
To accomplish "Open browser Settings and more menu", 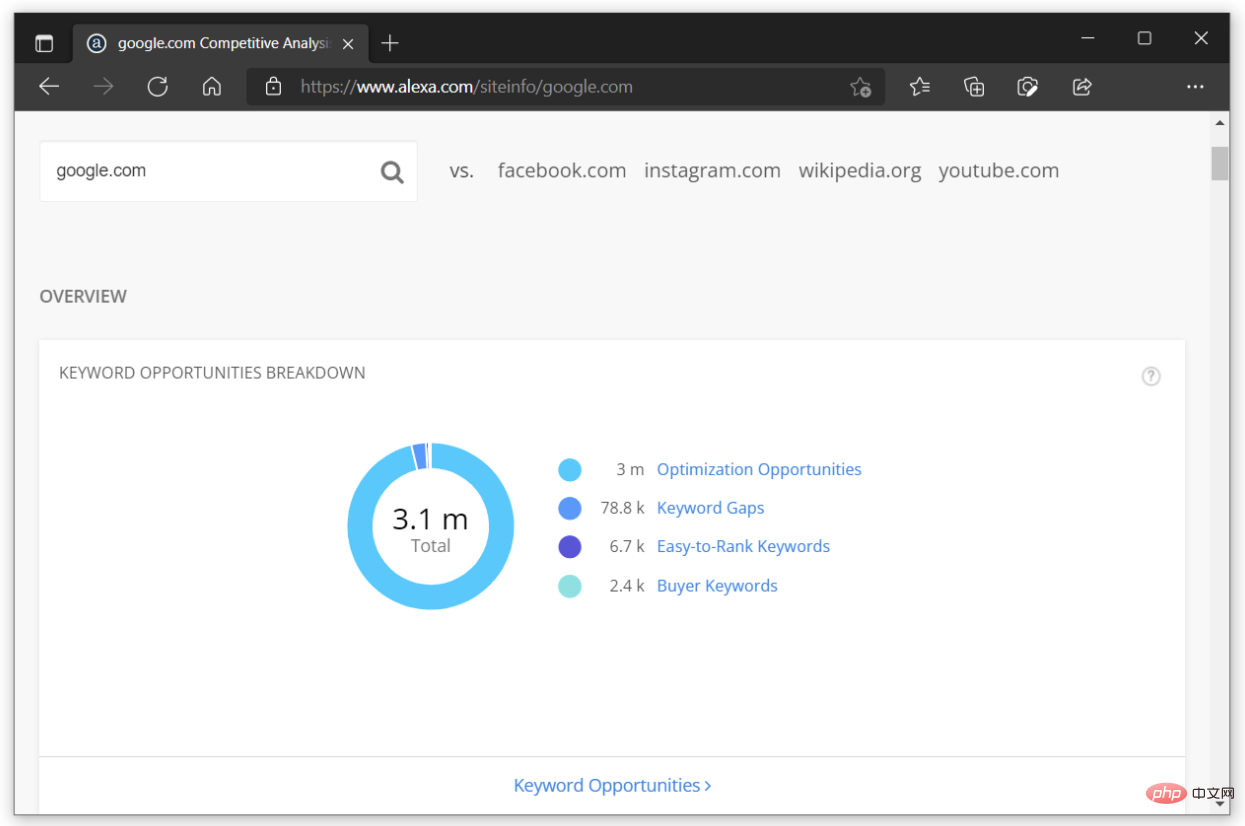I will click(x=1195, y=87).
